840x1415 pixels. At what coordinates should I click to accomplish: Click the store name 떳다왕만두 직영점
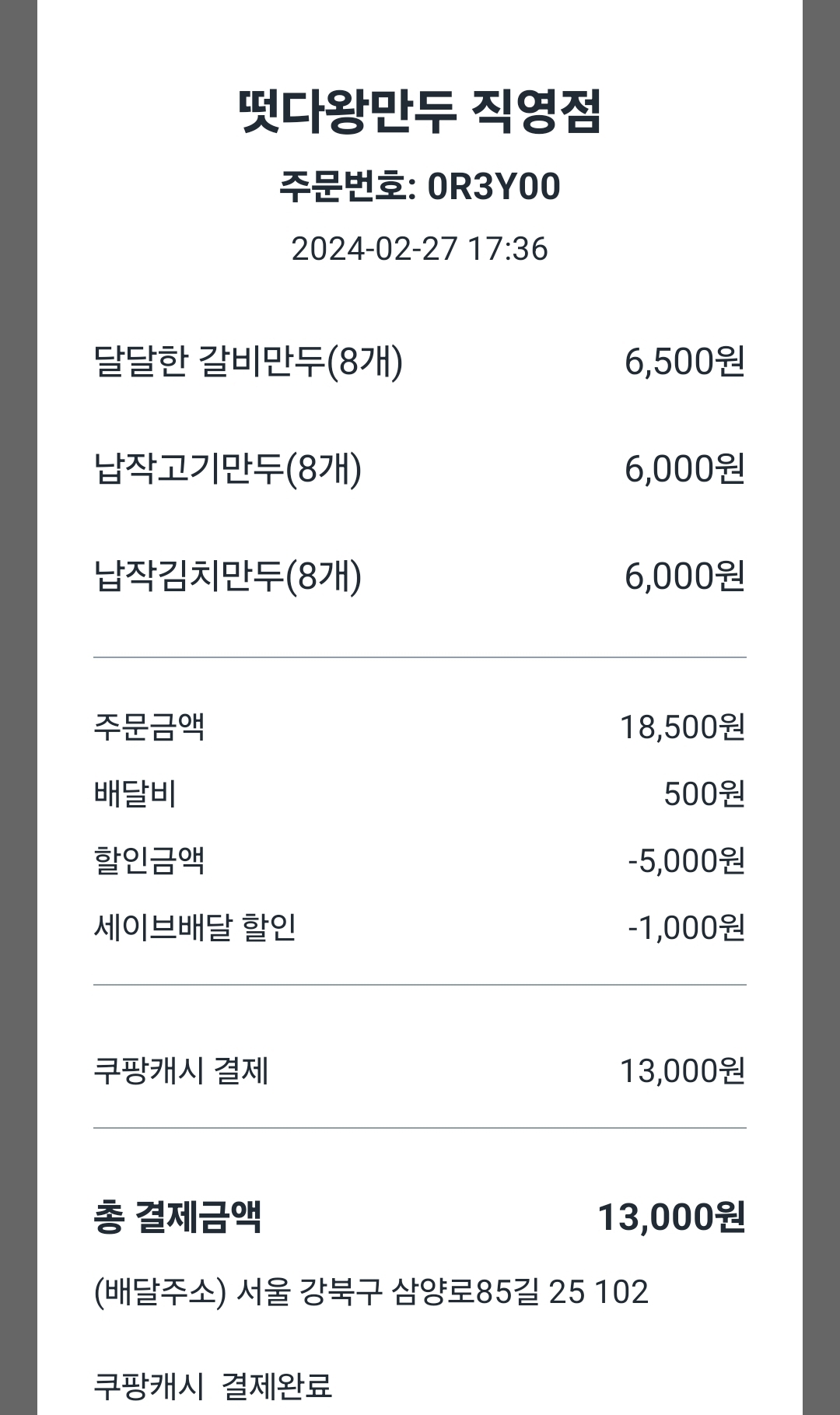[420, 112]
